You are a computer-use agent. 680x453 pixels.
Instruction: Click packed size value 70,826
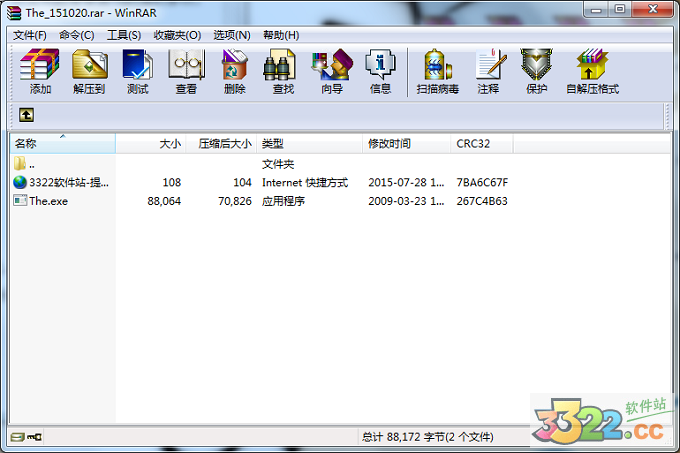(x=235, y=201)
